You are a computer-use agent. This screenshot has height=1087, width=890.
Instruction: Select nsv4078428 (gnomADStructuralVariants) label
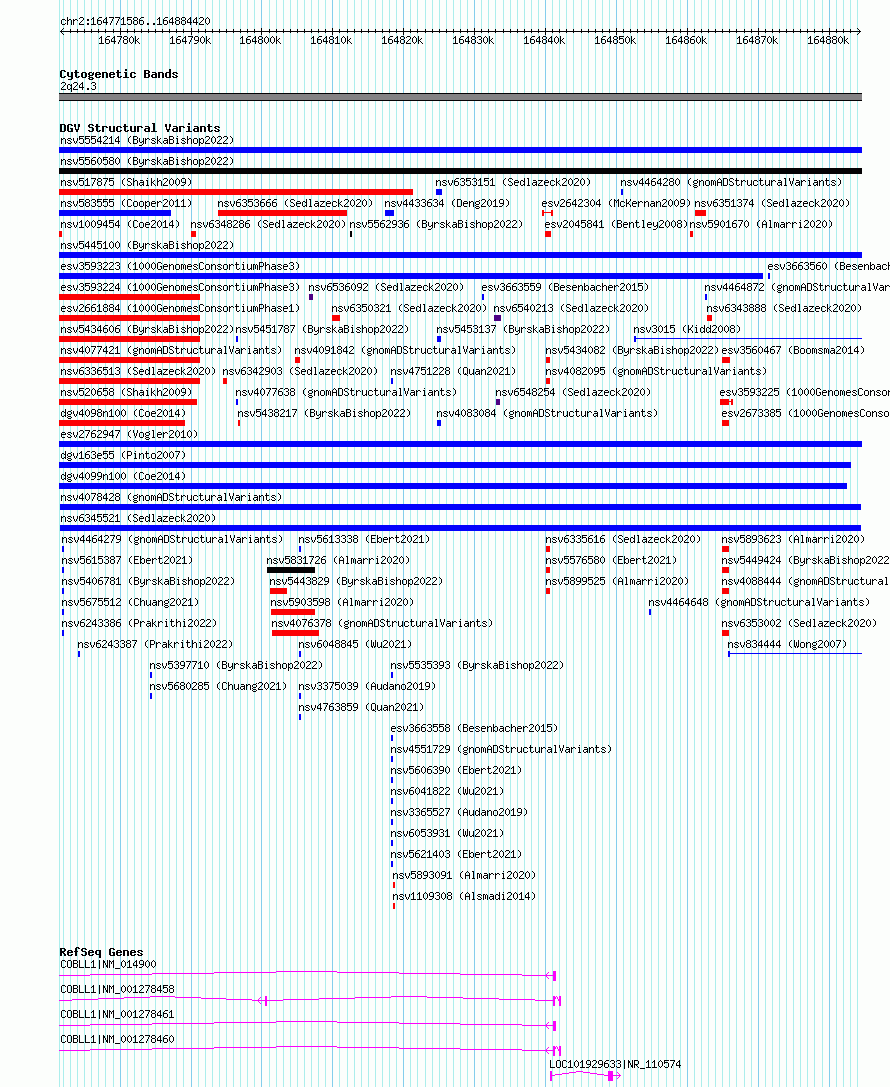tap(171, 497)
